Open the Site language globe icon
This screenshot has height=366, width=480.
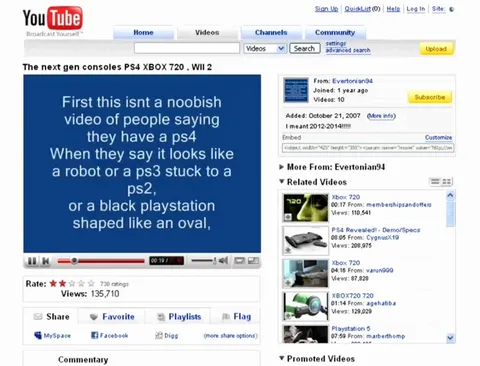(452, 9)
